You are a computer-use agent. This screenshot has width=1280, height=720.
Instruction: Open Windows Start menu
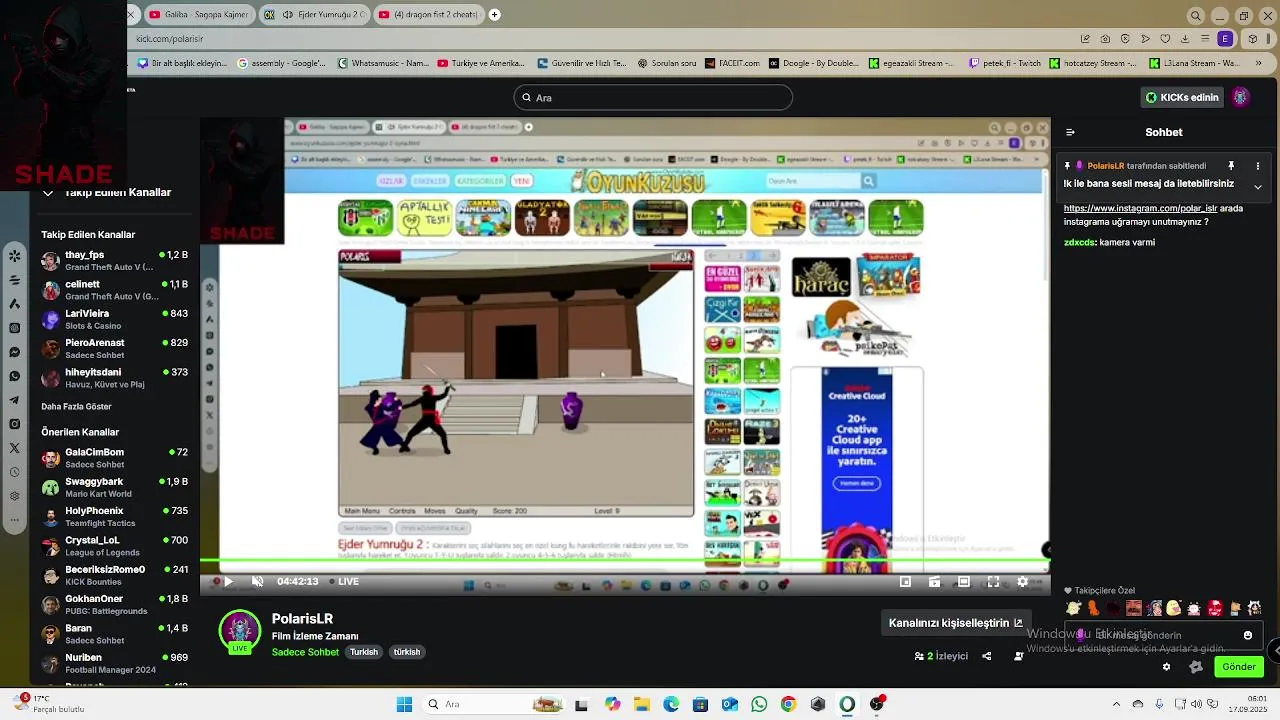pos(404,704)
